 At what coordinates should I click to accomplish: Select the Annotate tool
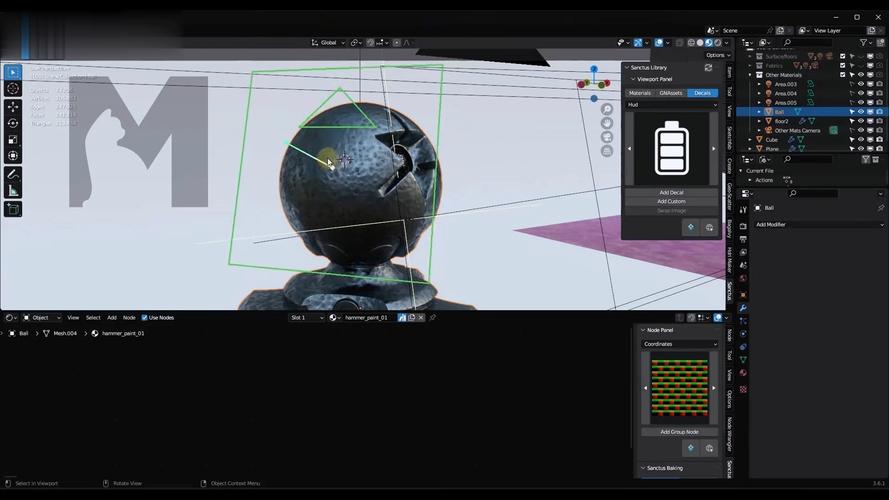point(13,175)
